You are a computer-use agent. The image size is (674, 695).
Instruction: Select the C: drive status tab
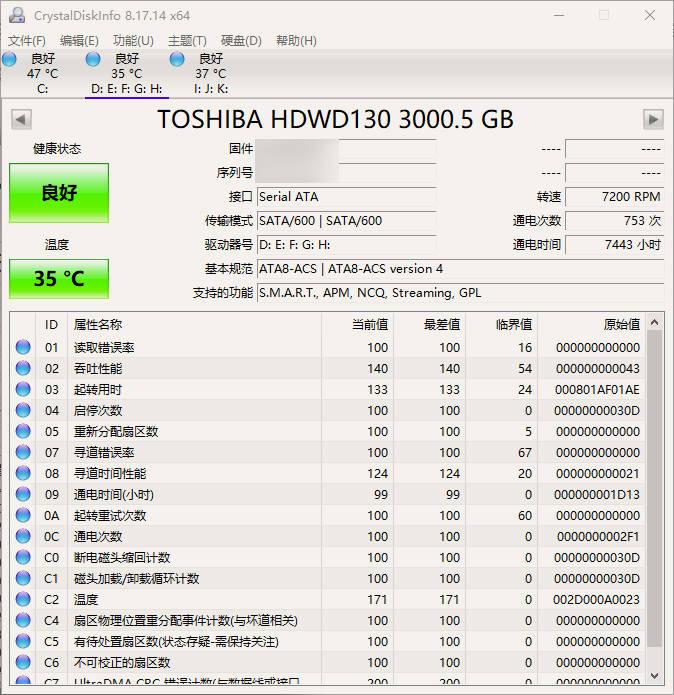pyautogui.click(x=42, y=74)
